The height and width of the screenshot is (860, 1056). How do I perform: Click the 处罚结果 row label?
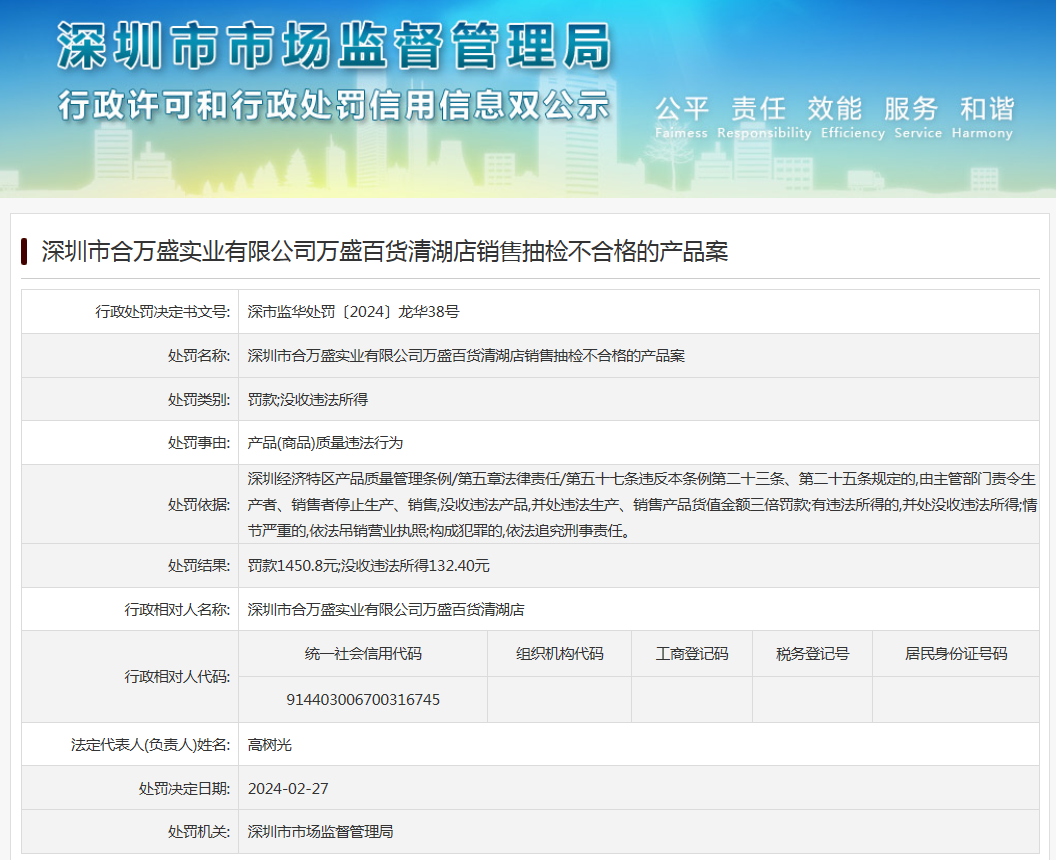point(199,566)
